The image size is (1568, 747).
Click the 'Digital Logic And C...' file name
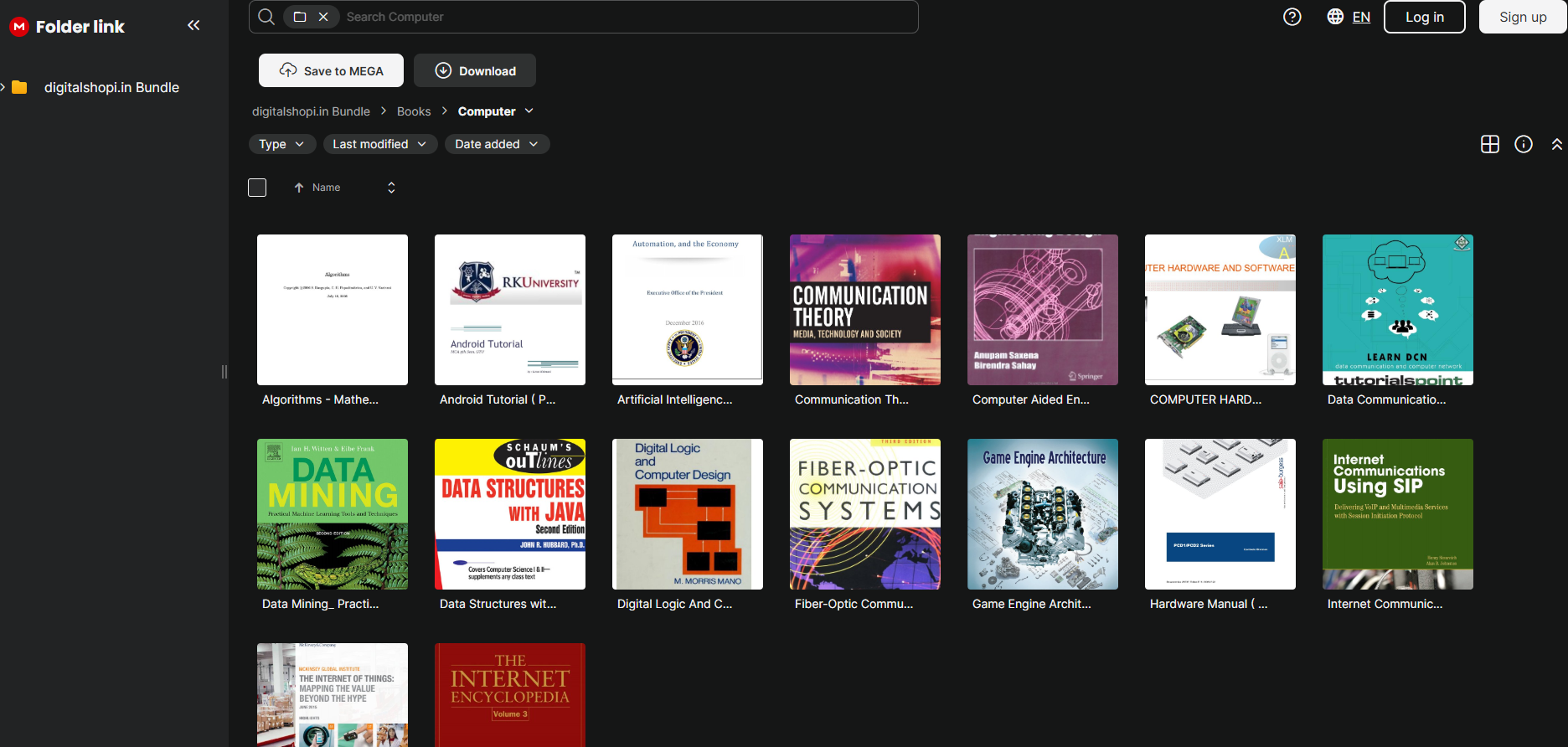[674, 604]
